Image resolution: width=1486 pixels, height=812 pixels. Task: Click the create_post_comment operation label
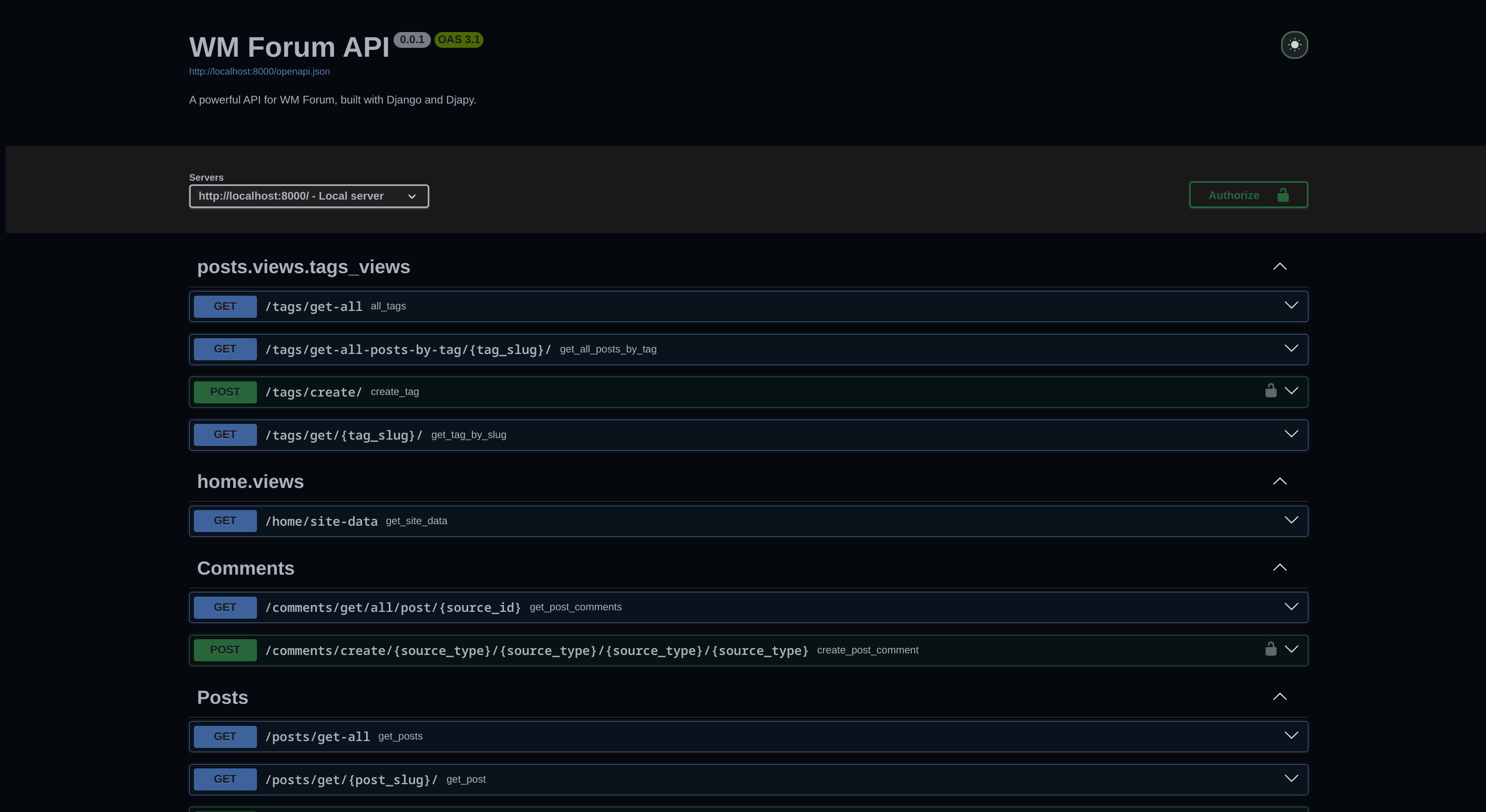coord(868,650)
